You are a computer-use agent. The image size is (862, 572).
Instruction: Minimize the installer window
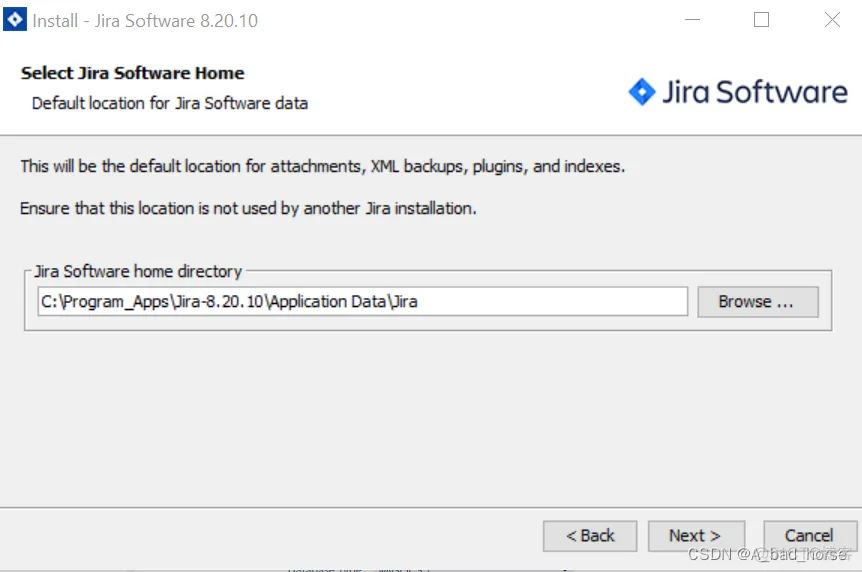[692, 20]
